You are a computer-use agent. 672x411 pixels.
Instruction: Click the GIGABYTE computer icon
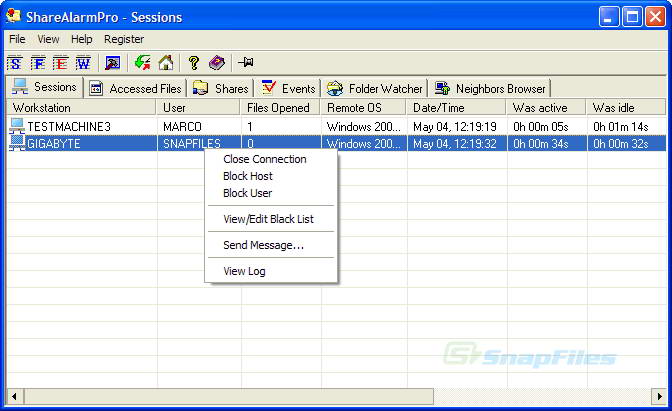tap(17, 143)
